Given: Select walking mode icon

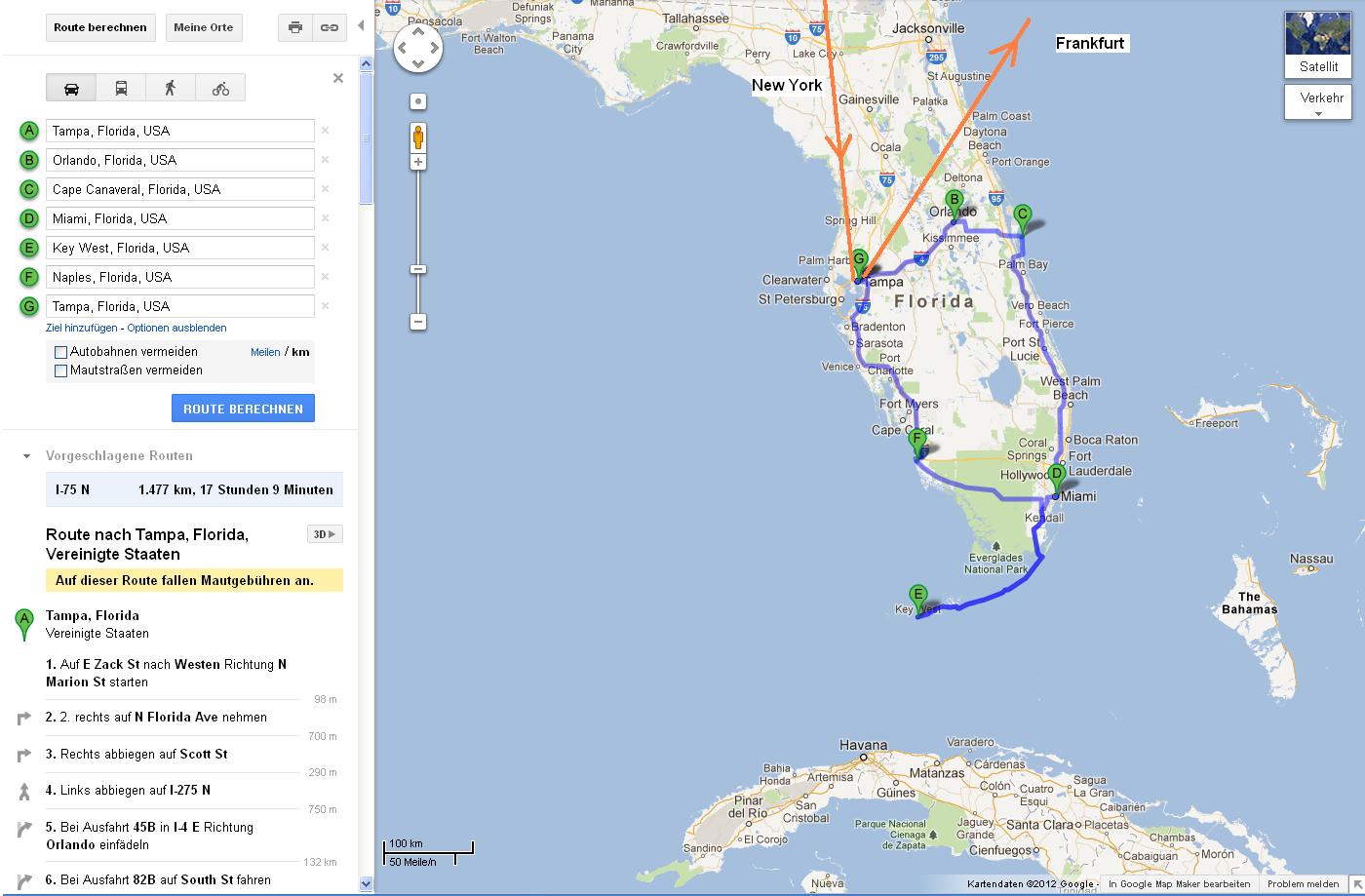Looking at the screenshot, I should tap(171, 88).
